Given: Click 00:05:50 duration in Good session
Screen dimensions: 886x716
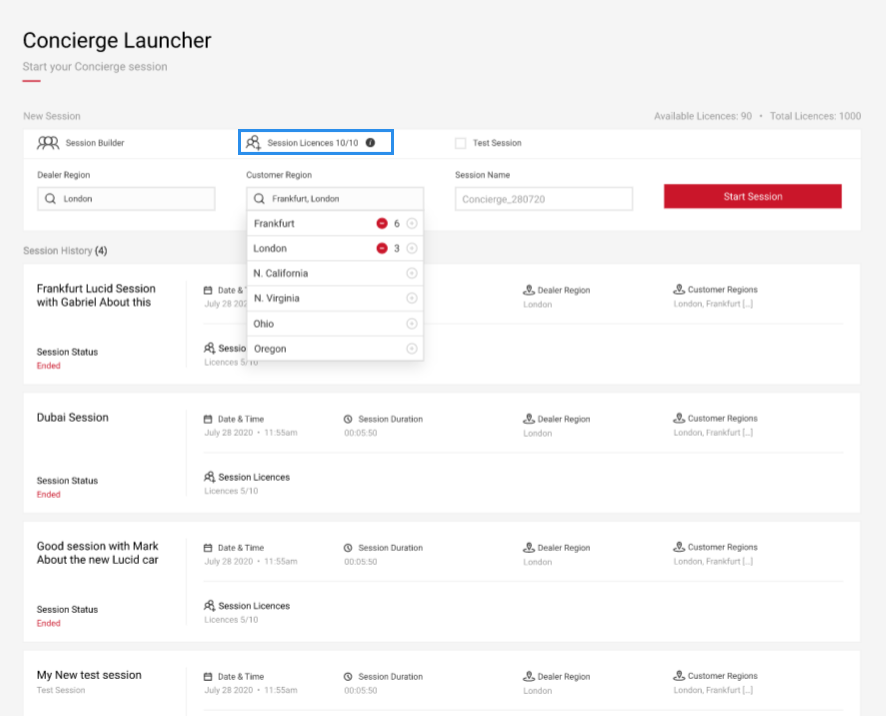Looking at the screenshot, I should 361,562.
